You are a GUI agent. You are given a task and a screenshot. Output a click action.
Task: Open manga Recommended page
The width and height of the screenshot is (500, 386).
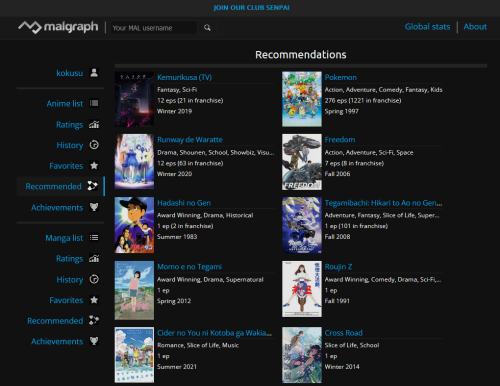(x=55, y=321)
